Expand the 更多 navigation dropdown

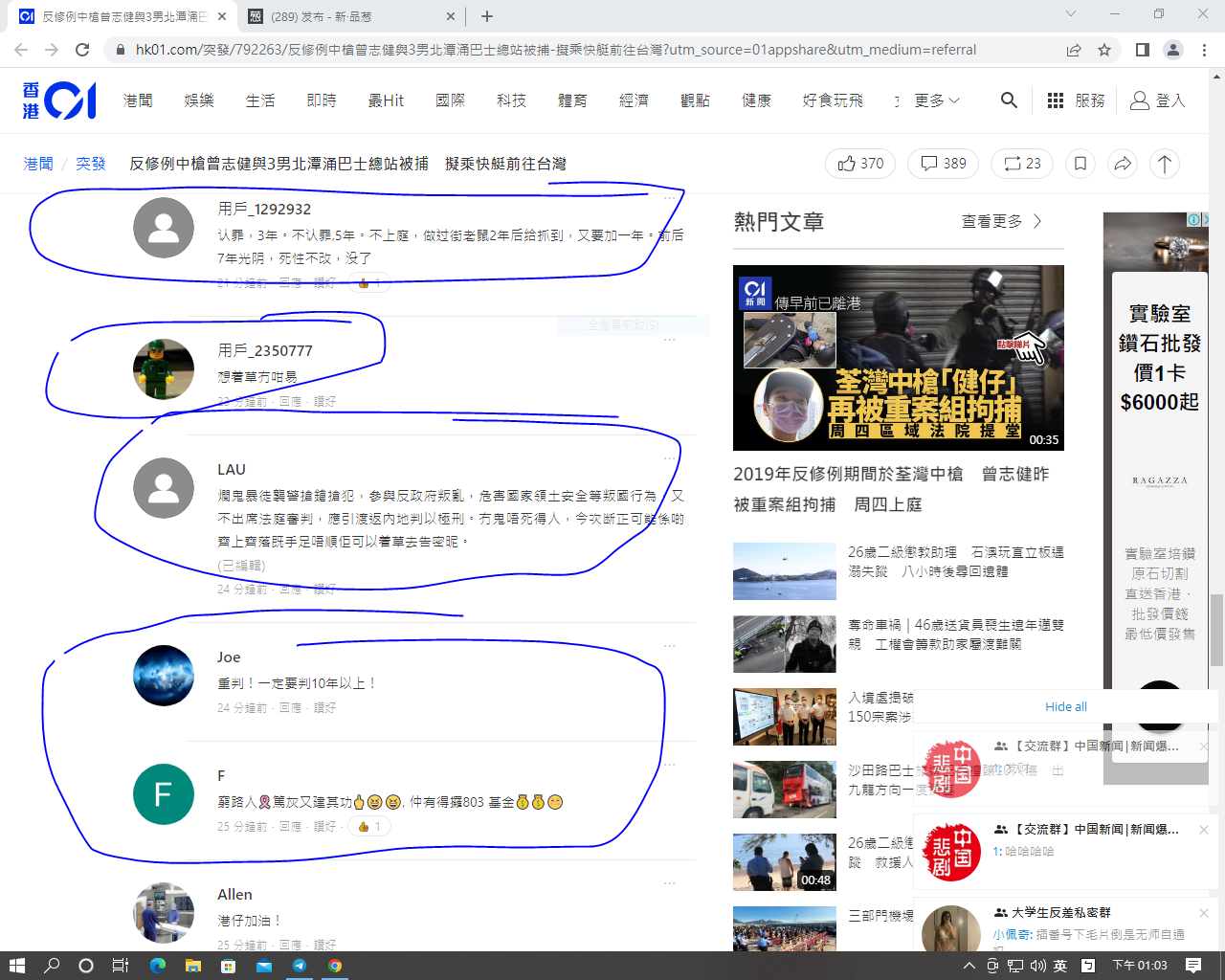937,100
